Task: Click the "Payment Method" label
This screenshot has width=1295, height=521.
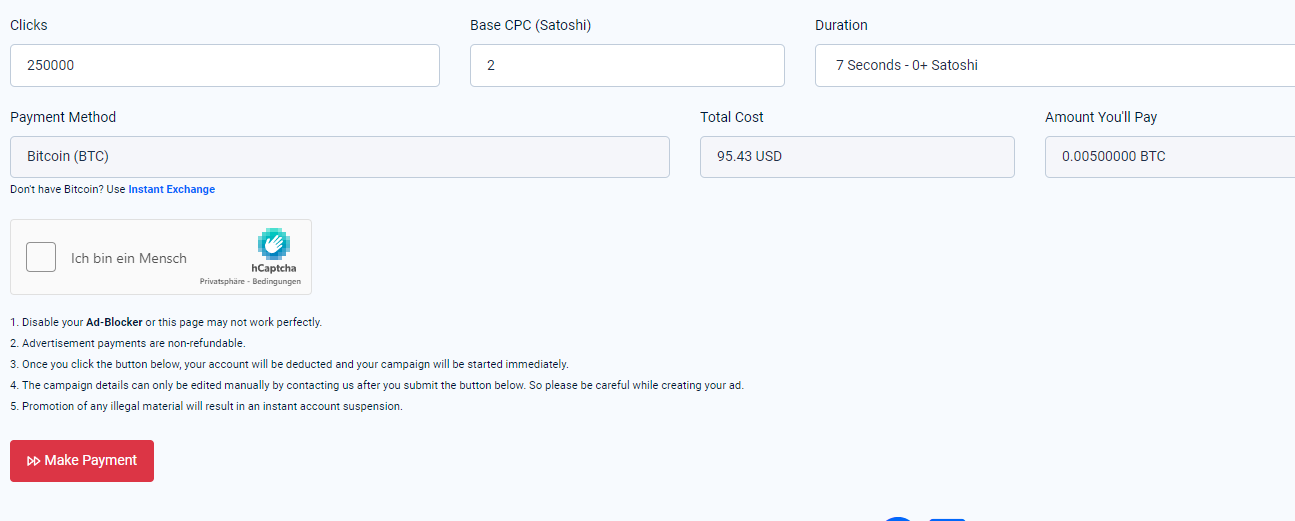Action: pos(63,117)
